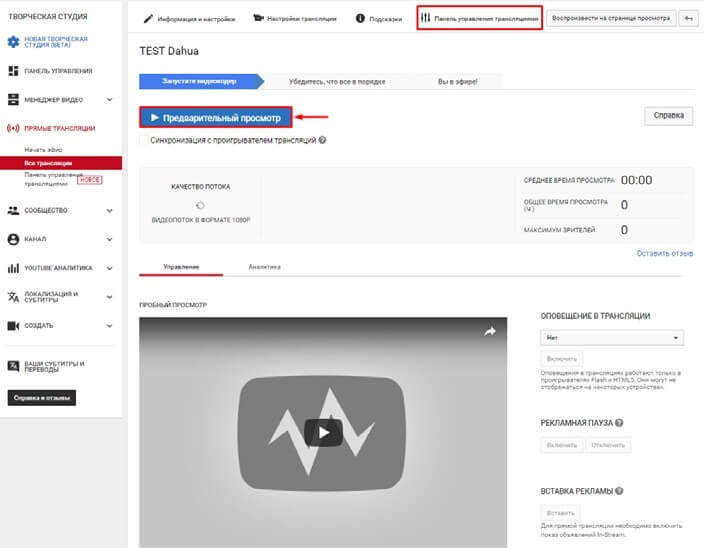Viewport: 704px width, 548px height.
Task: Click the Предварительный просмотр button
Action: 216,118
